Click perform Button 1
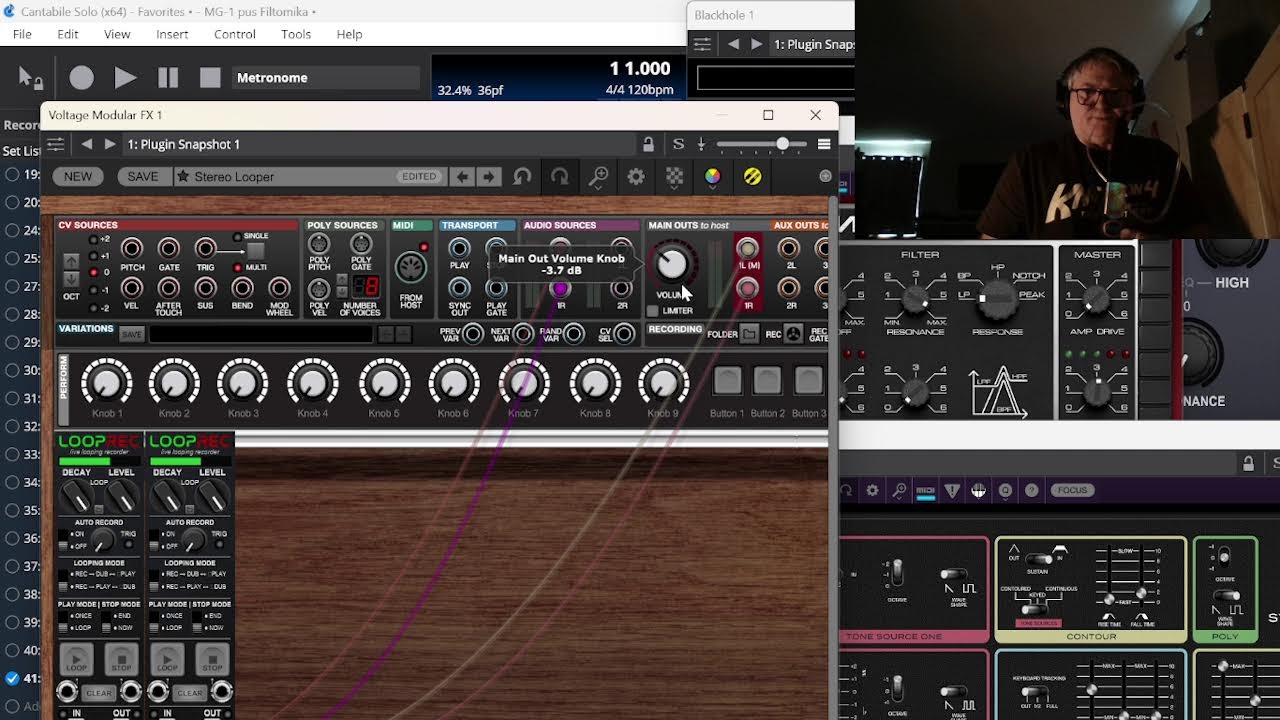Image resolution: width=1280 pixels, height=720 pixels. coord(727,381)
